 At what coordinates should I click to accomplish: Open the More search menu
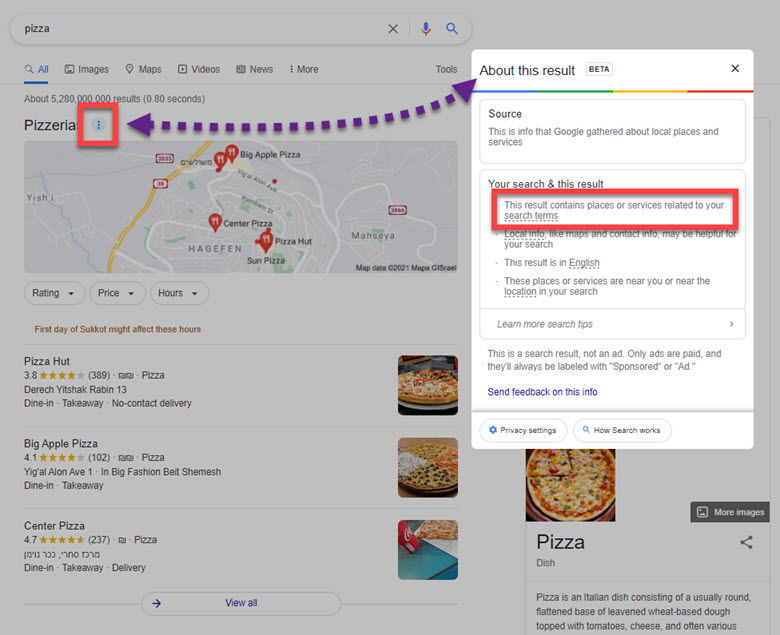tap(304, 69)
